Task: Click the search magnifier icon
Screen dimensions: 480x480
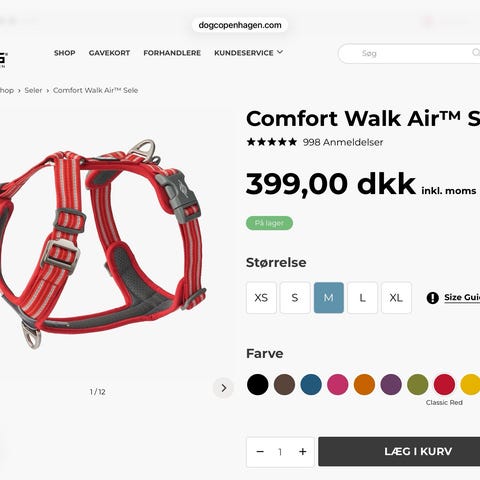Action: click(476, 52)
